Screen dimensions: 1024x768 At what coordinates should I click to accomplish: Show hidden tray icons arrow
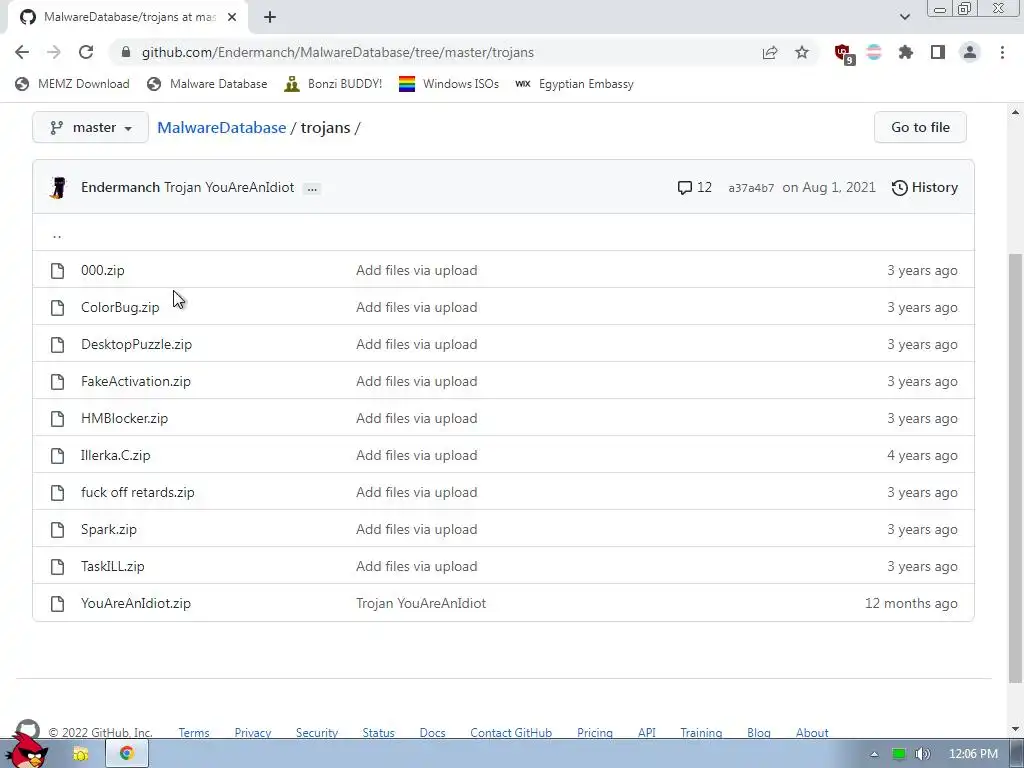874,754
